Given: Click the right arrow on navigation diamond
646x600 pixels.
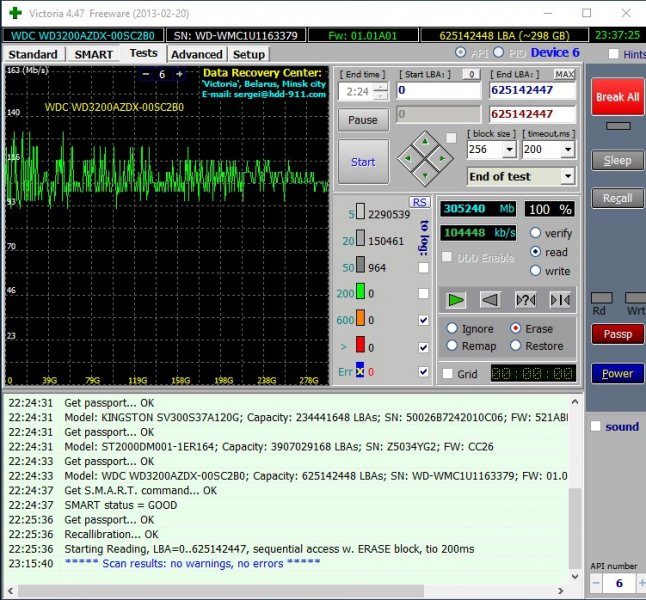Looking at the screenshot, I should pos(441,157).
